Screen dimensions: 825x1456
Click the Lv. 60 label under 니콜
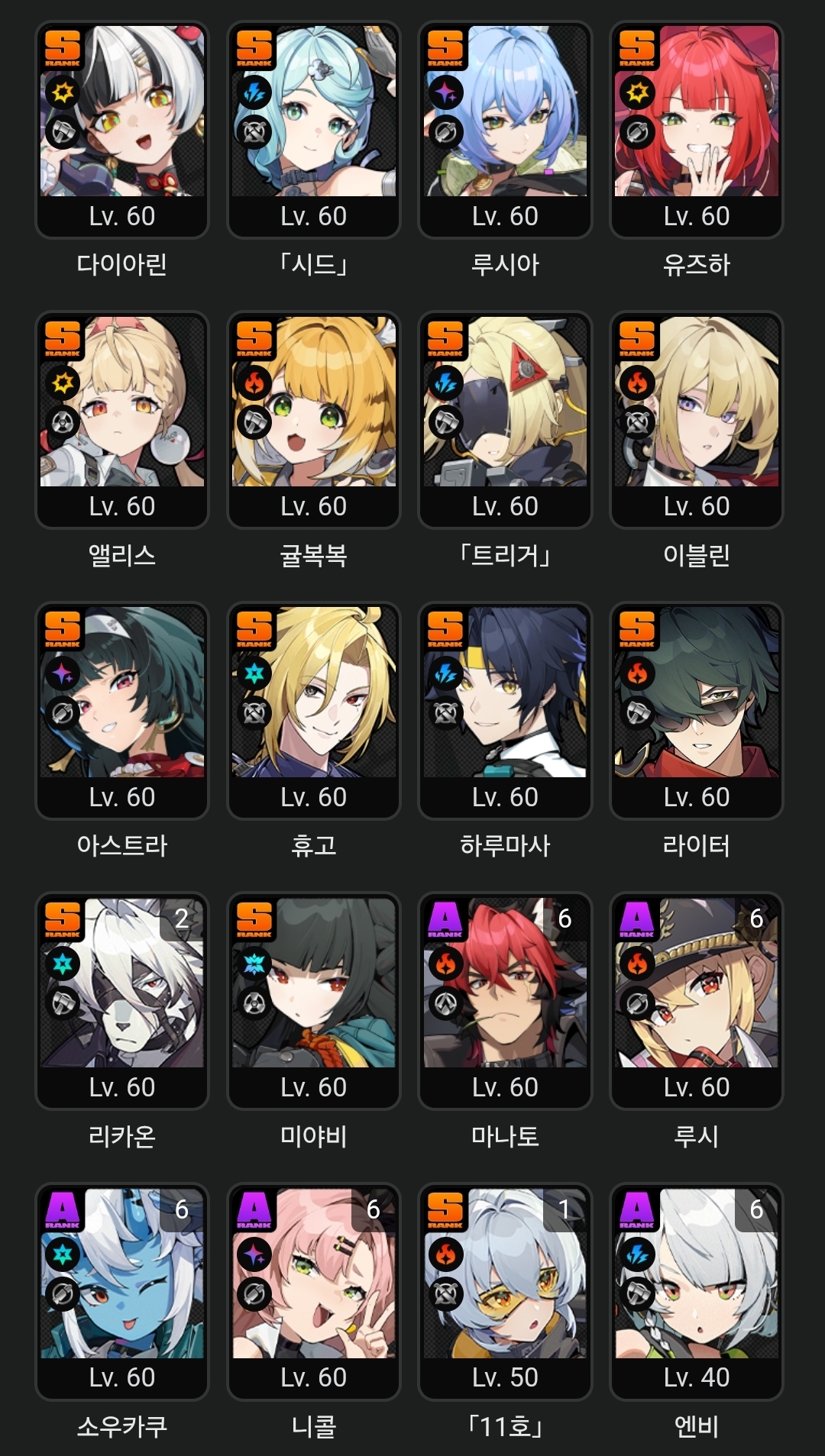(314, 1377)
